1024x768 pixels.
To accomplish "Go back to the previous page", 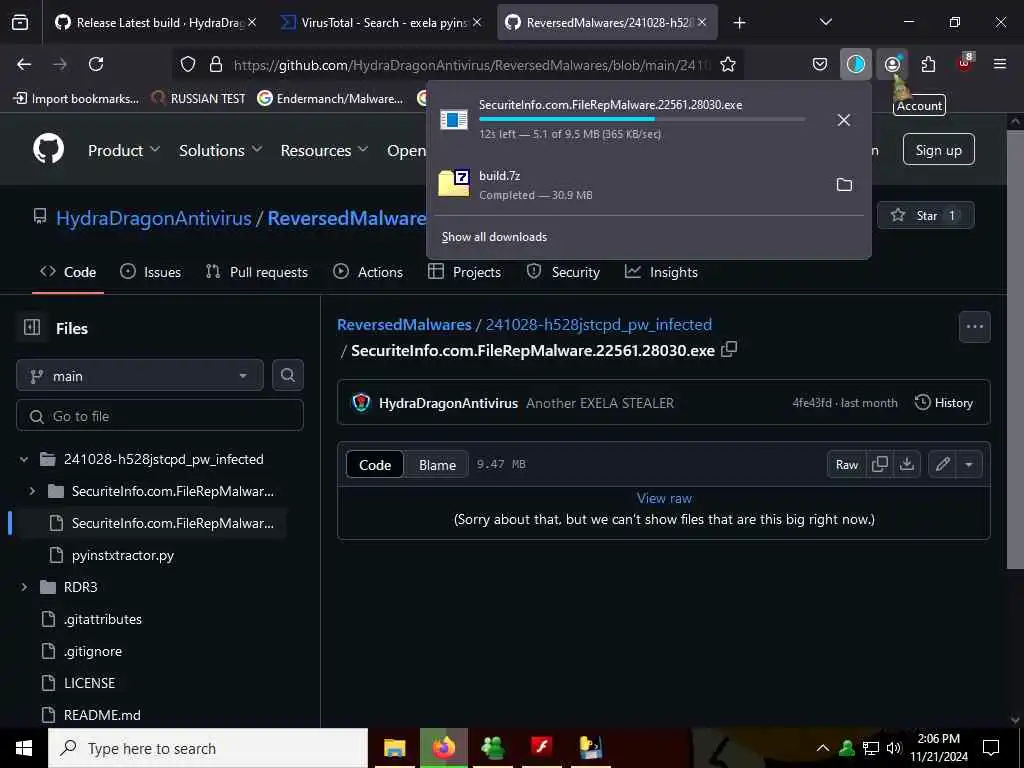I will point(24,64).
